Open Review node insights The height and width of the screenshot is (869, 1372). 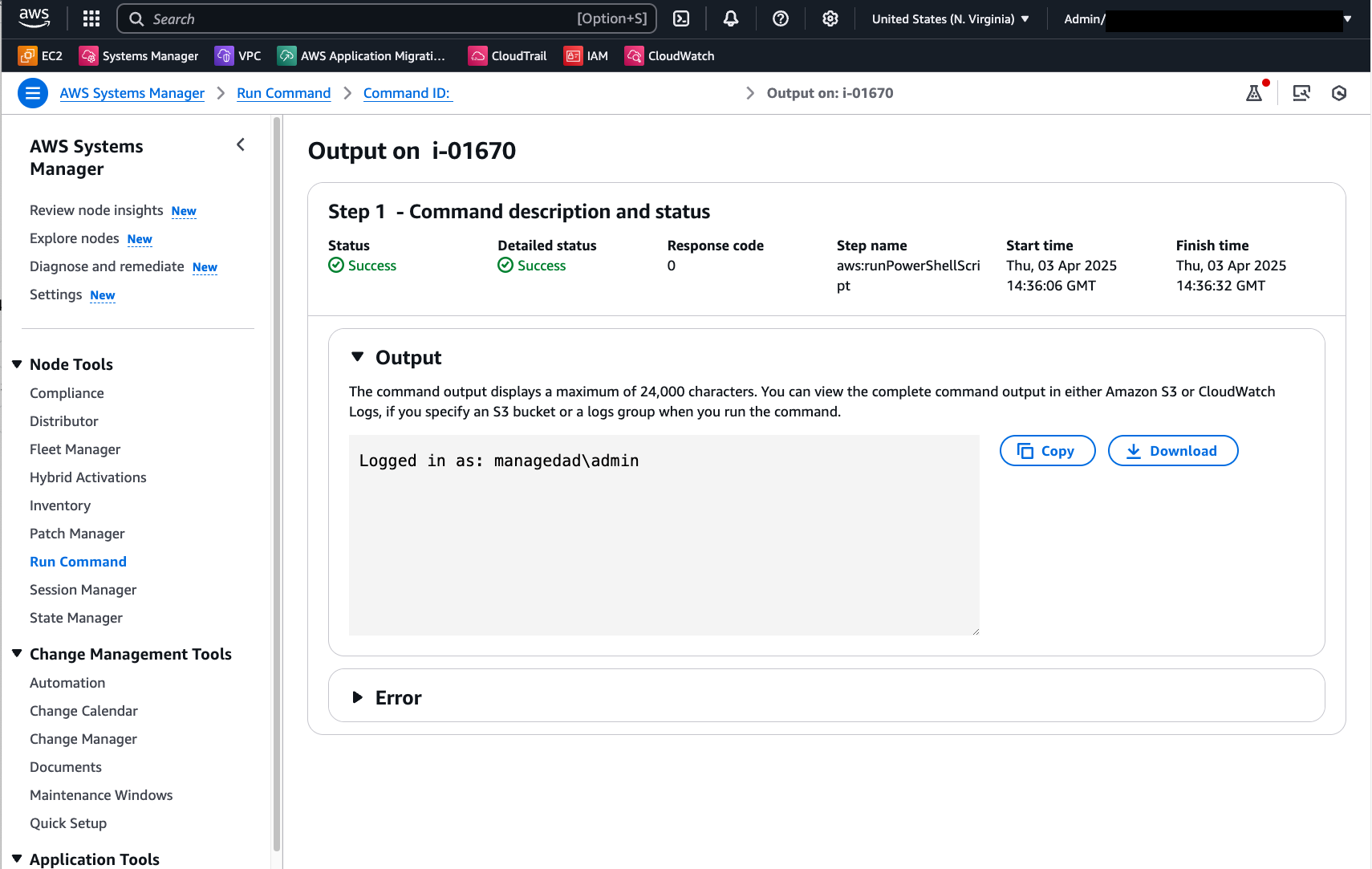tap(96, 210)
